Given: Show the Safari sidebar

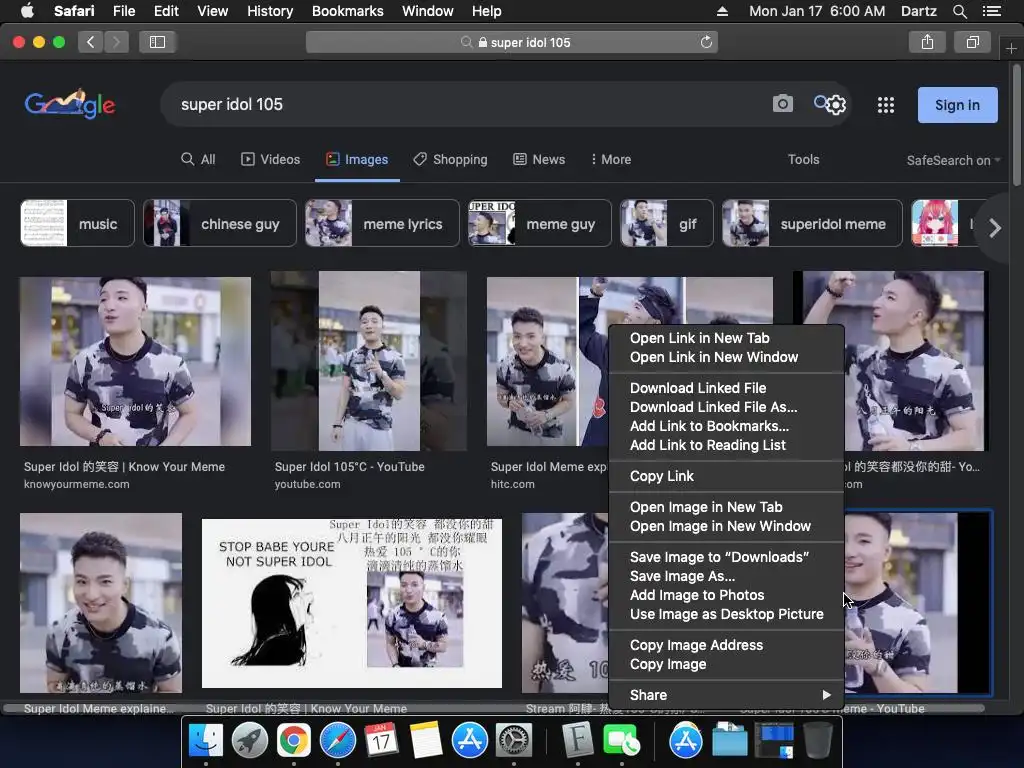Looking at the screenshot, I should click(157, 42).
